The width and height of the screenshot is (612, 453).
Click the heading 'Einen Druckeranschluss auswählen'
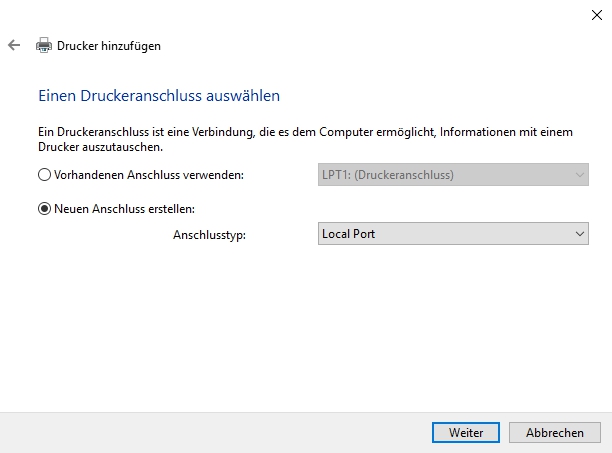[158, 96]
